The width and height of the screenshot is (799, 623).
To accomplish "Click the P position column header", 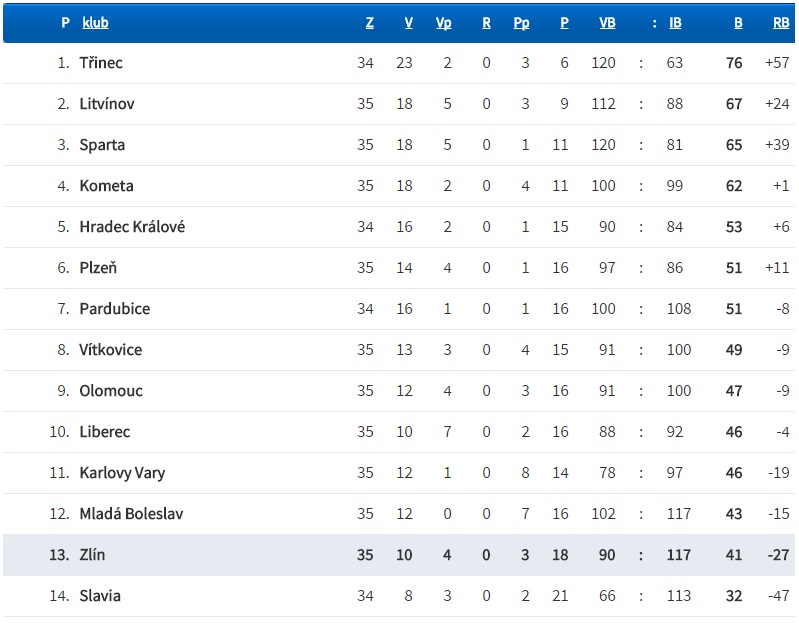I will pos(65,22).
